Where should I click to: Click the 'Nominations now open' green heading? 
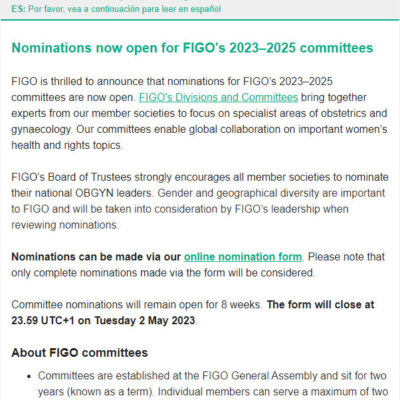[x=192, y=48]
